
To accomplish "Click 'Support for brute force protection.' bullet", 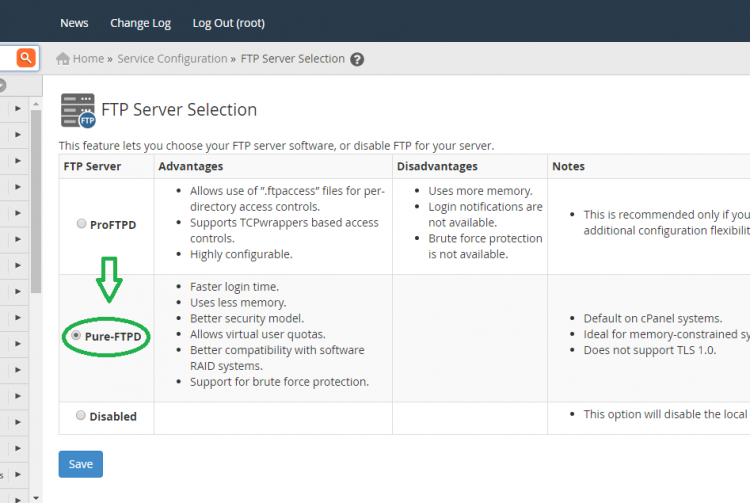I will [x=279, y=382].
